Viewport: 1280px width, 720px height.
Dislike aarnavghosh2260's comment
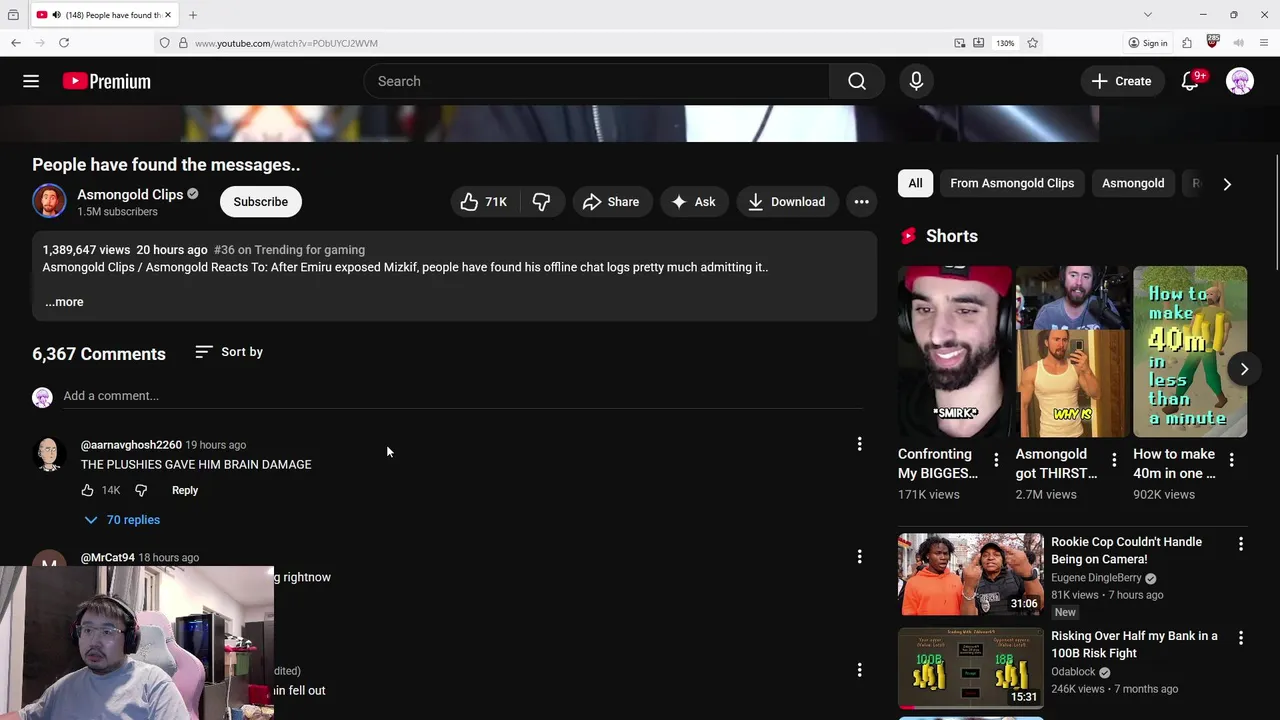[x=141, y=490]
